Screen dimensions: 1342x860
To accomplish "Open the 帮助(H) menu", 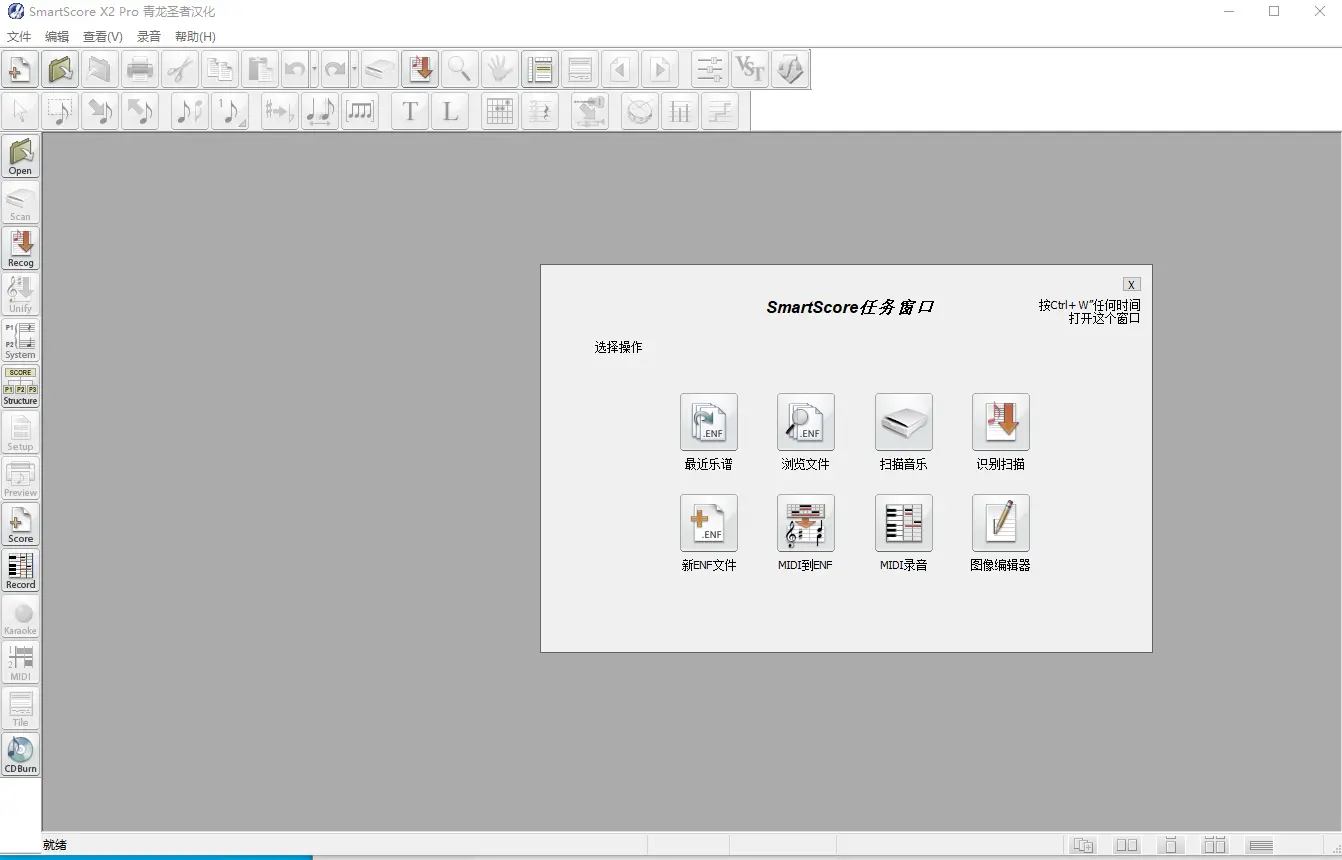I will [x=195, y=37].
